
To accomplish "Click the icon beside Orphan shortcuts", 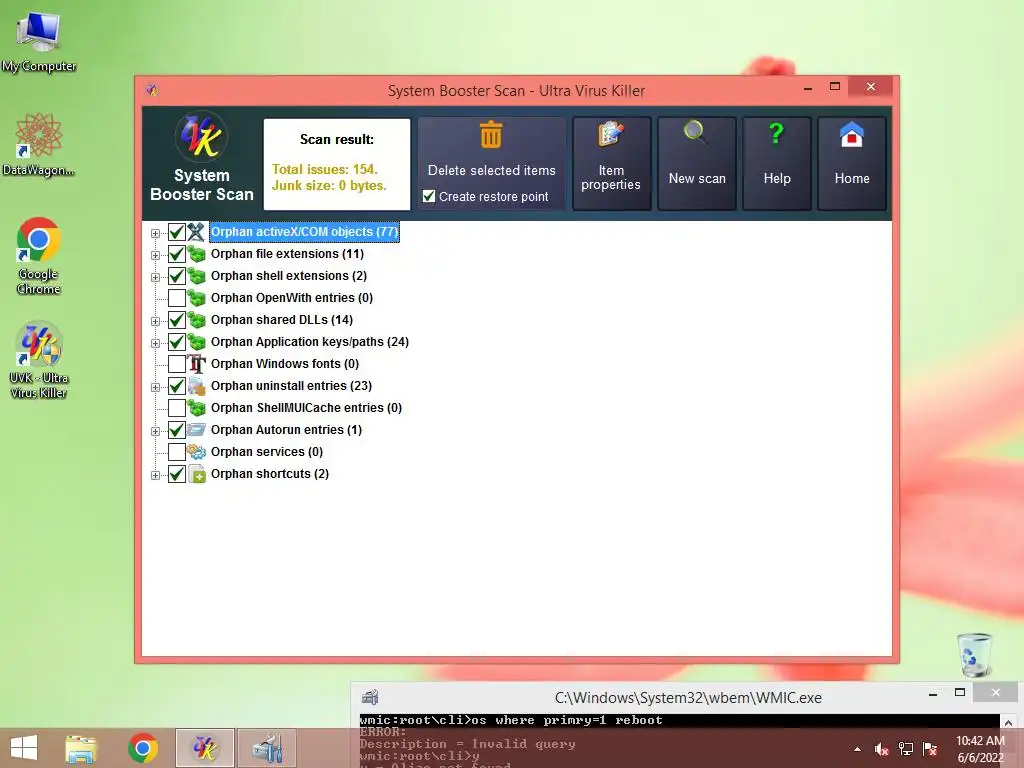I will pyautogui.click(x=197, y=474).
